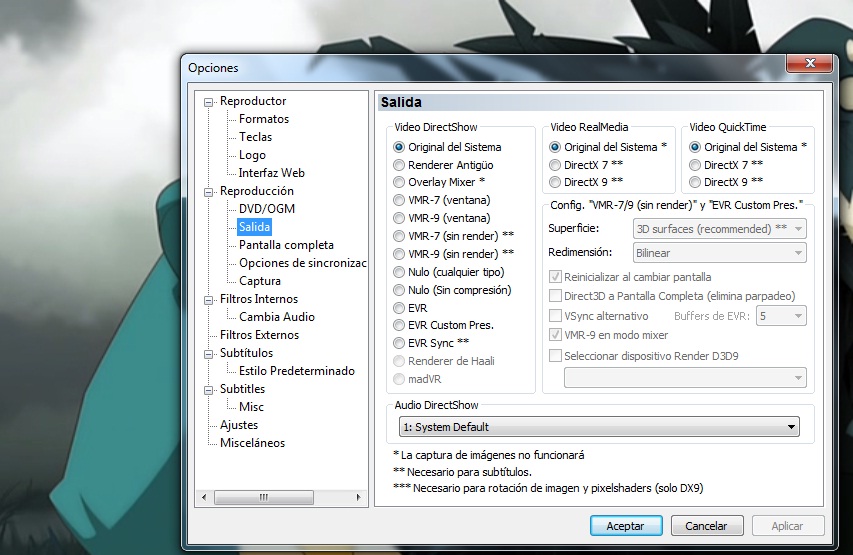Enable Direct3D a Pantalla Completa checkbox
Image resolution: width=853 pixels, height=555 pixels.
tap(556, 296)
